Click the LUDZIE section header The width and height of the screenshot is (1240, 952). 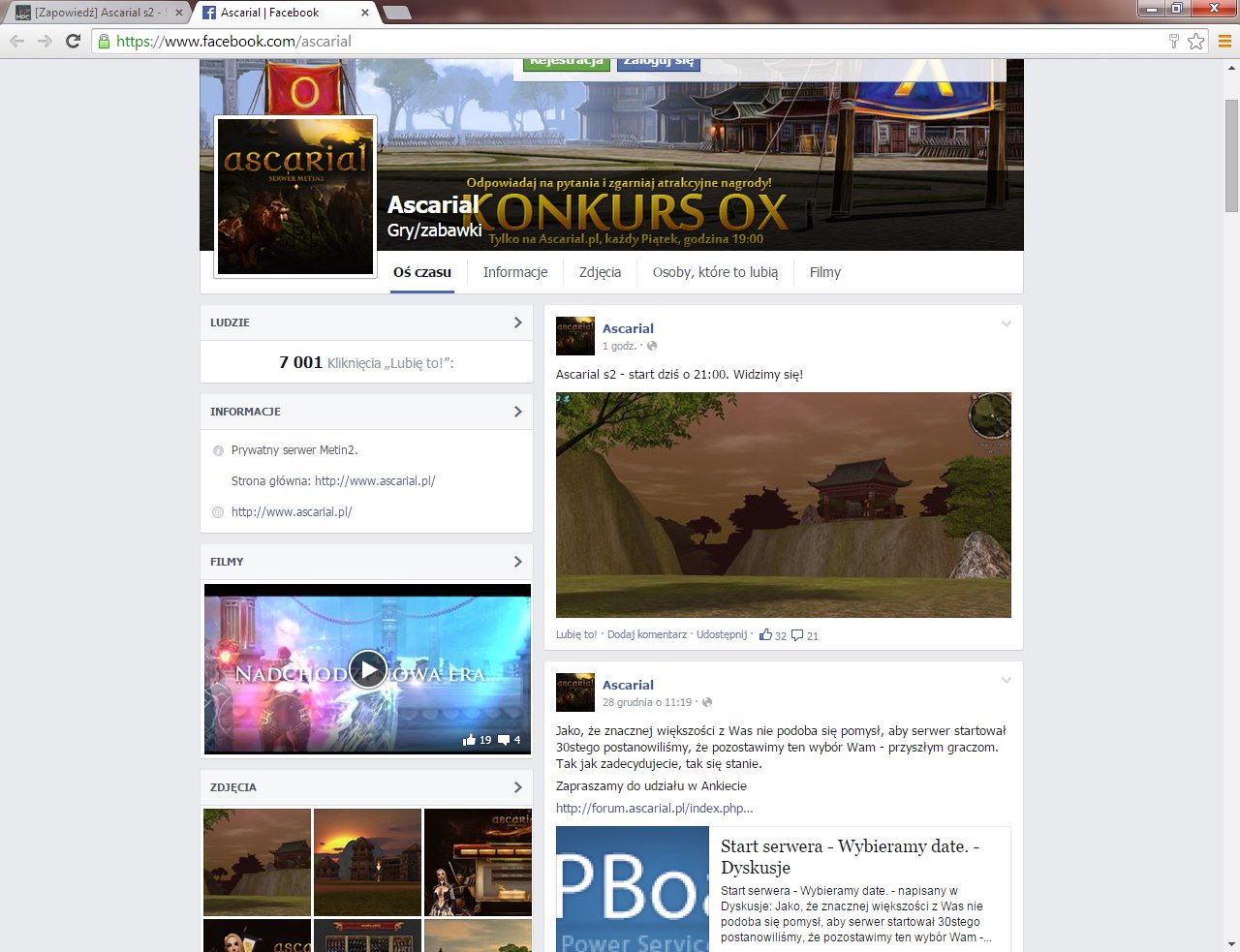tap(366, 322)
